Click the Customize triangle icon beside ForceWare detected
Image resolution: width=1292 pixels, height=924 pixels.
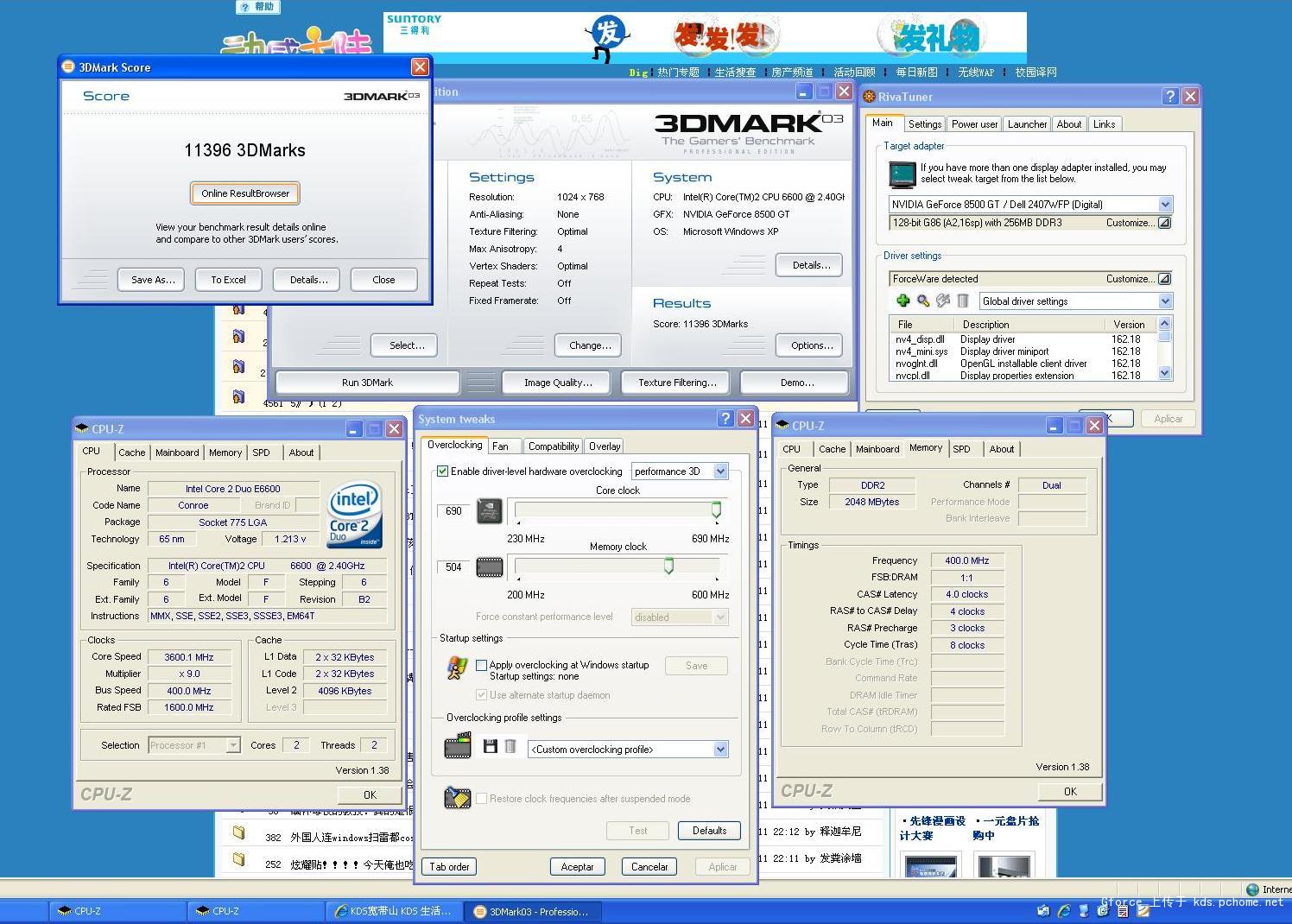pyautogui.click(x=1164, y=279)
